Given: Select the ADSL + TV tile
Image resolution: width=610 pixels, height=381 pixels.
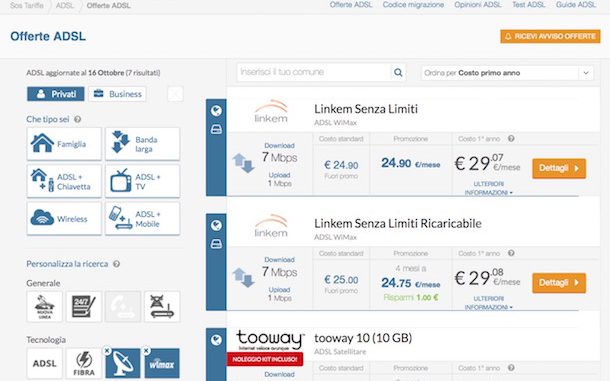Looking at the screenshot, I should tap(142, 181).
